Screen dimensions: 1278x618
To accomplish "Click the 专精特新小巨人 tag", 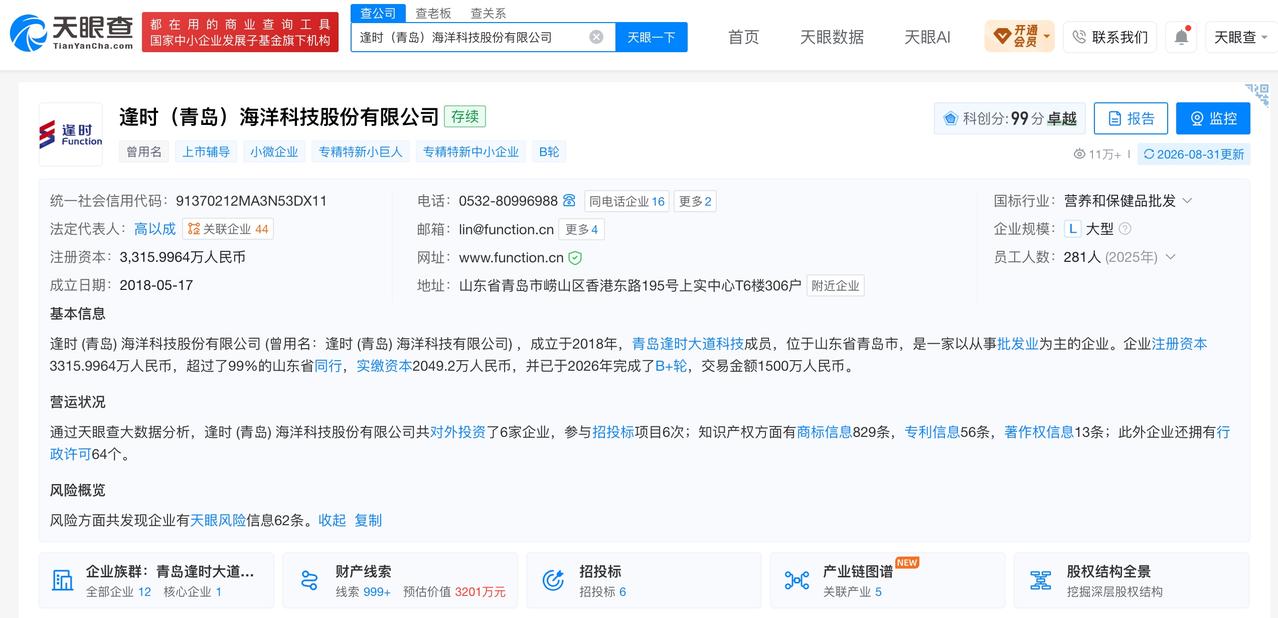I will 360,152.
